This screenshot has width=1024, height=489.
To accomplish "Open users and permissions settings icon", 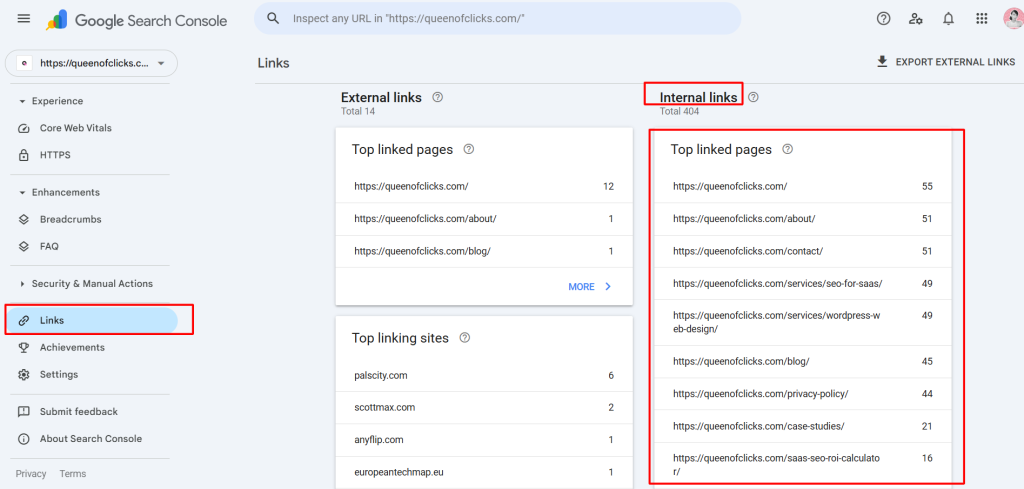I will tap(916, 19).
